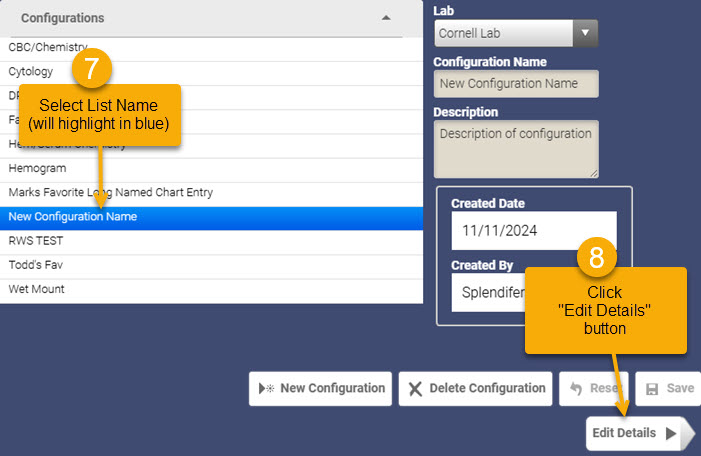This screenshot has height=456, width=701.
Task: Click the New Configuration star icon
Action: click(x=266, y=388)
